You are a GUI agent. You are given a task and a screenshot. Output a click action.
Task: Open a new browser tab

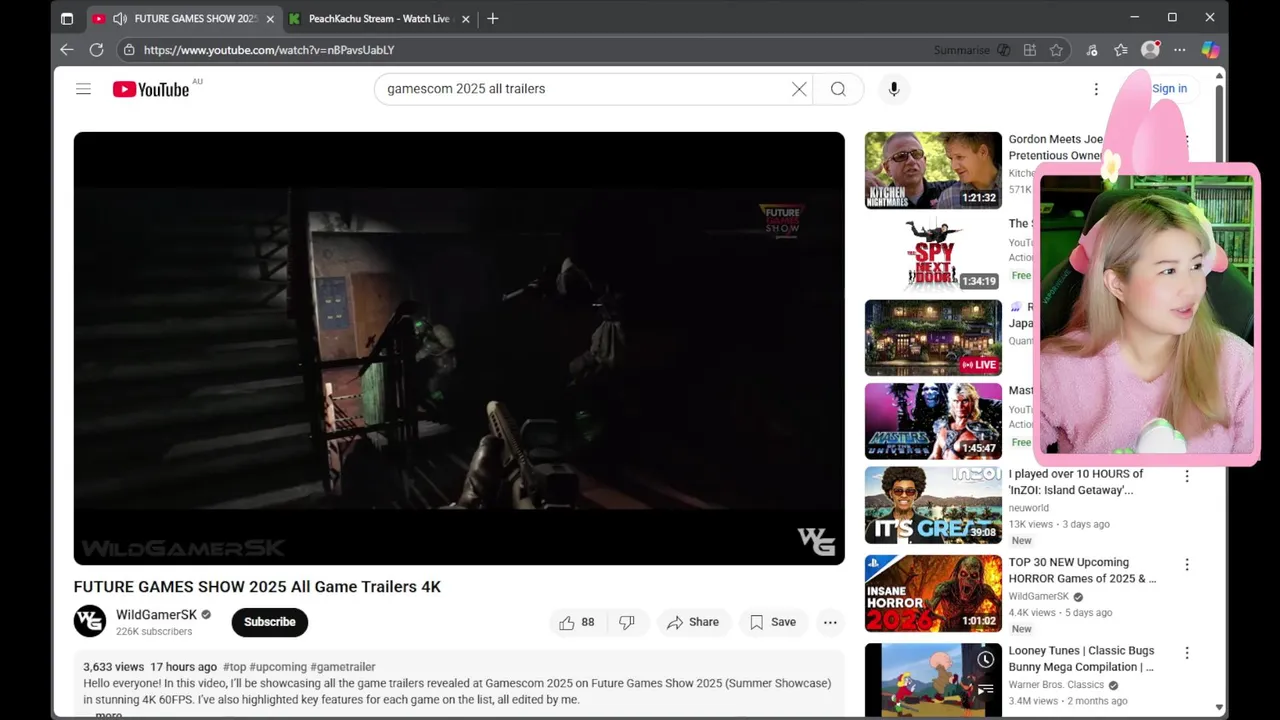492,18
